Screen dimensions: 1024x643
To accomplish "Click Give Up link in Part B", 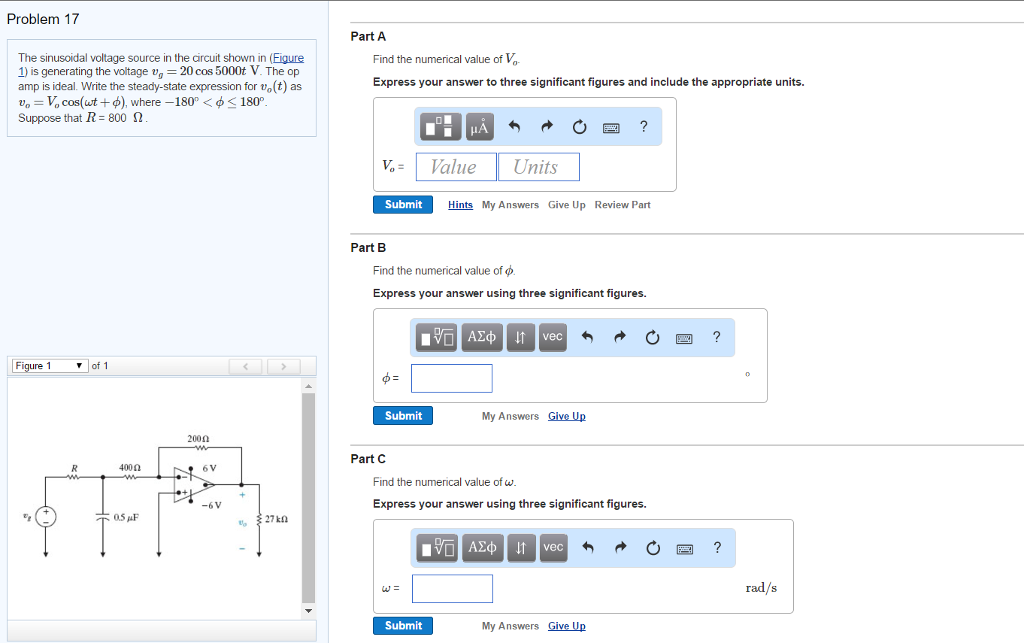I will pyautogui.click(x=566, y=416).
